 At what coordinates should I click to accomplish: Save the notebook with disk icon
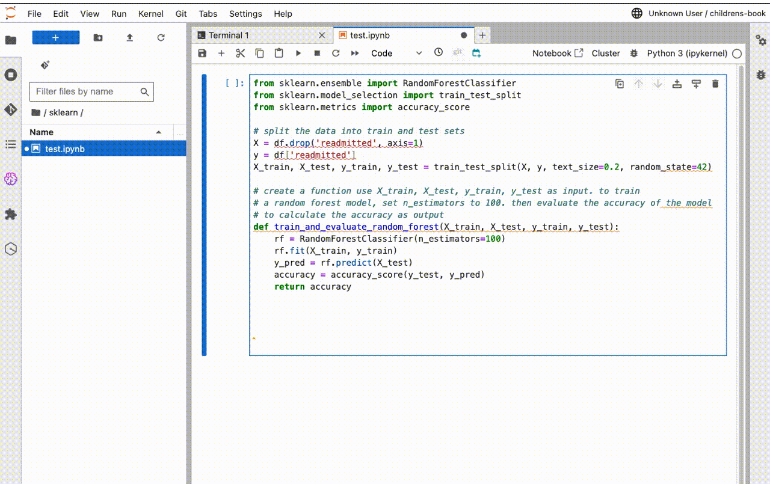(202, 53)
